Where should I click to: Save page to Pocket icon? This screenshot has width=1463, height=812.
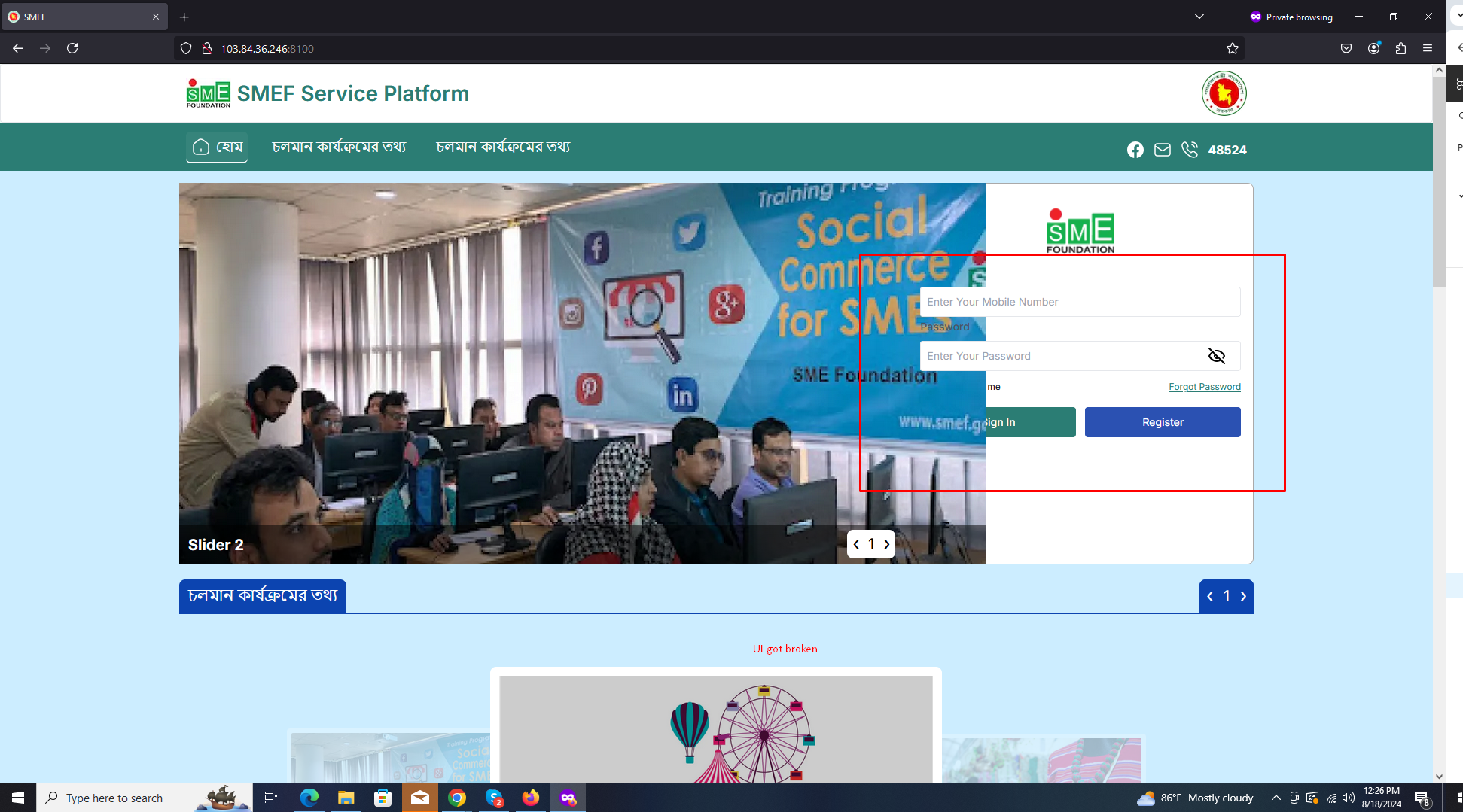pyautogui.click(x=1346, y=48)
